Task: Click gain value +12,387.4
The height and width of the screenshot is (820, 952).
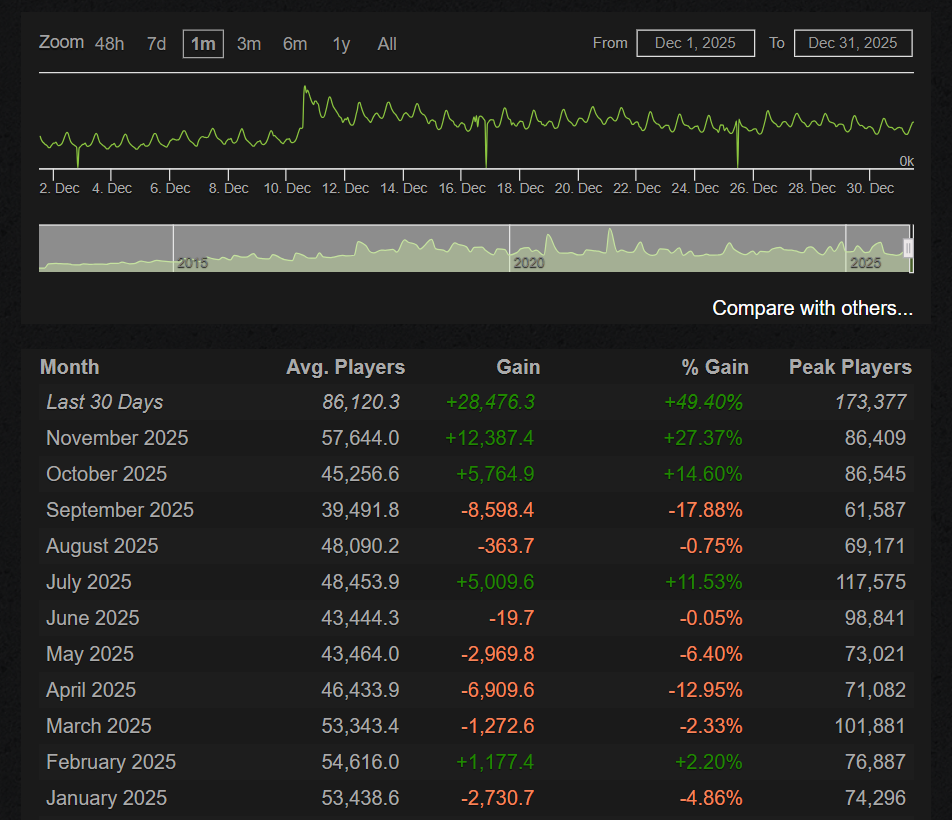Action: [x=489, y=438]
